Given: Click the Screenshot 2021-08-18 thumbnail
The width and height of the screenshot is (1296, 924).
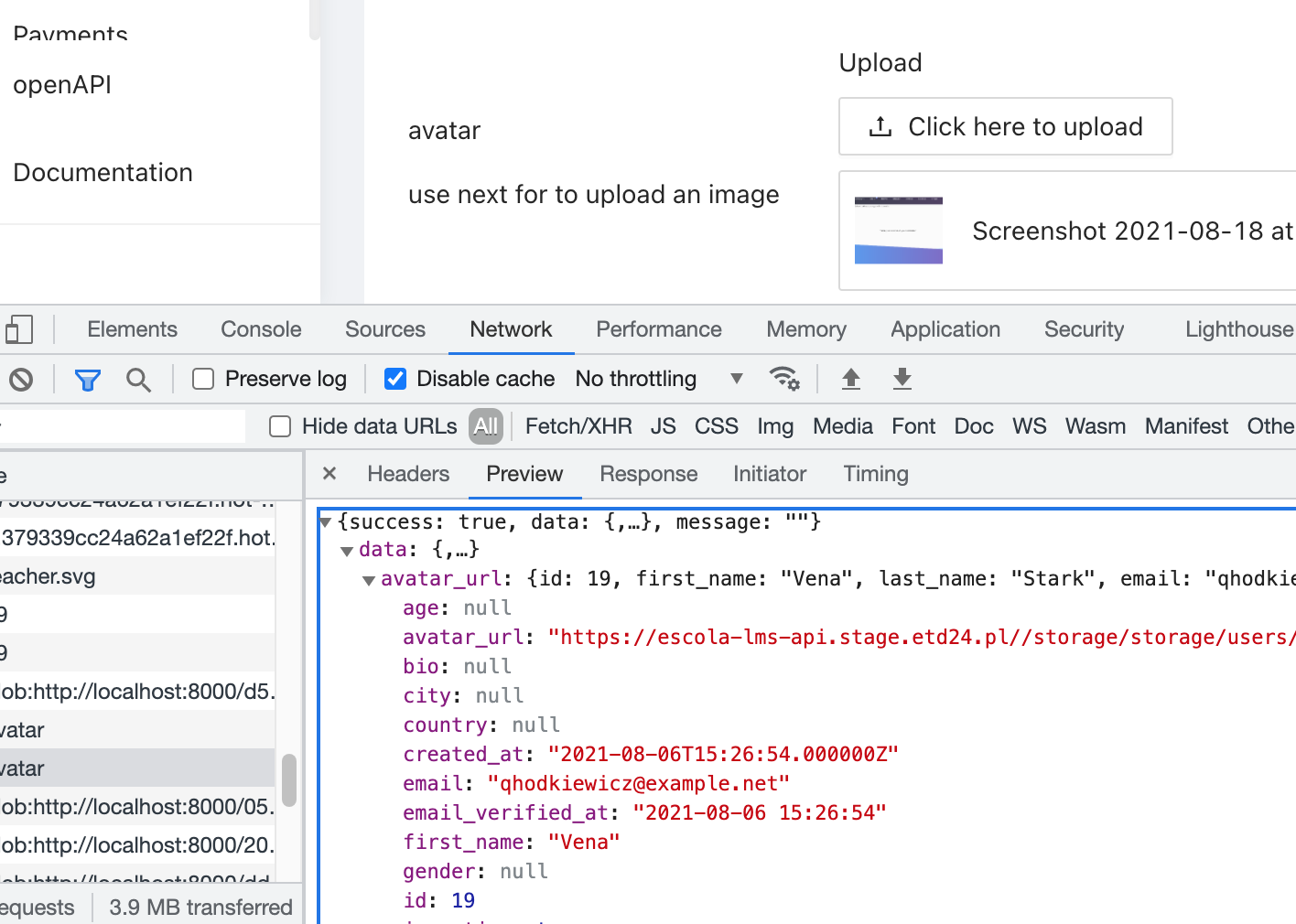Looking at the screenshot, I should (898, 230).
